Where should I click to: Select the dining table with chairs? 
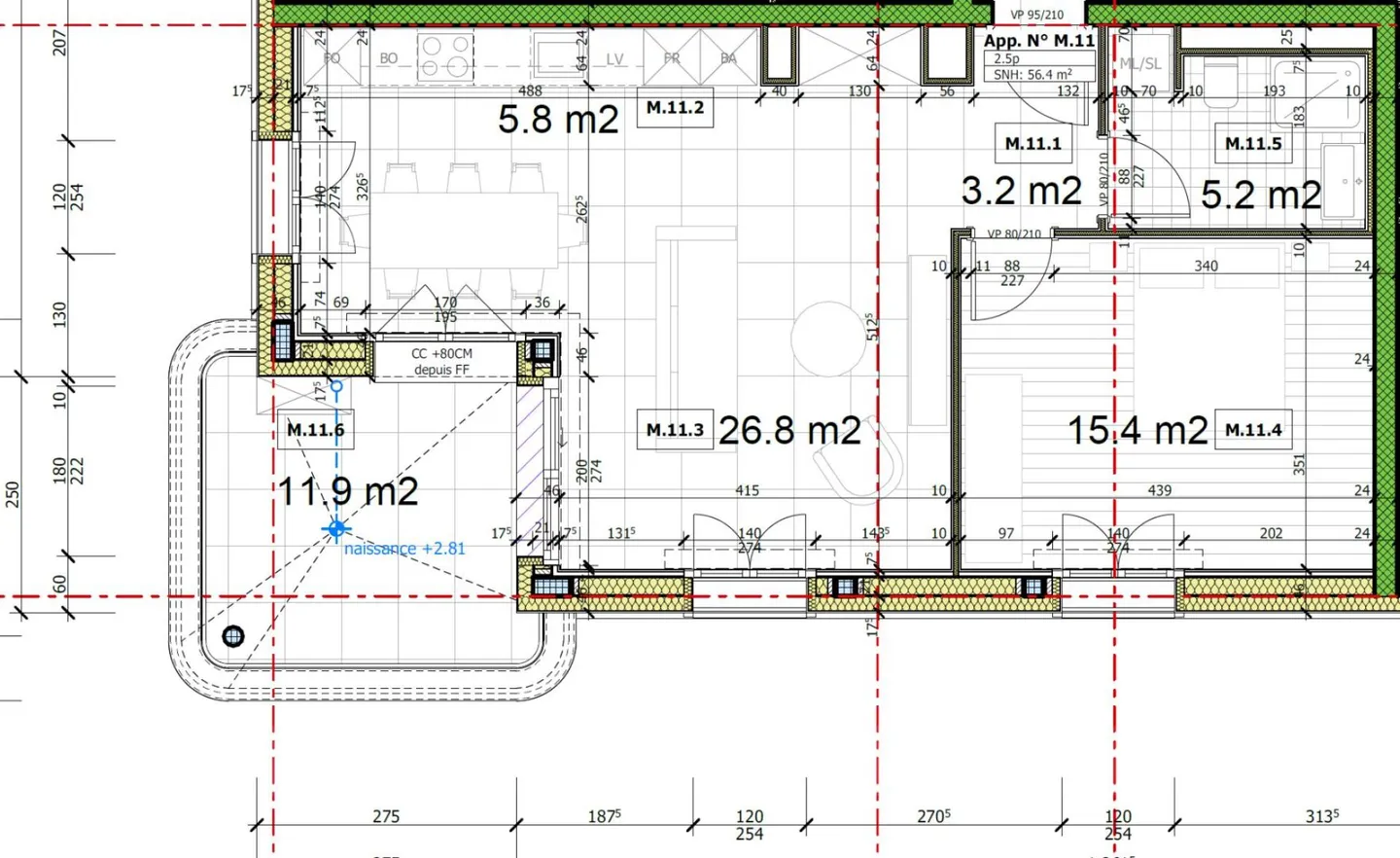pos(464,232)
